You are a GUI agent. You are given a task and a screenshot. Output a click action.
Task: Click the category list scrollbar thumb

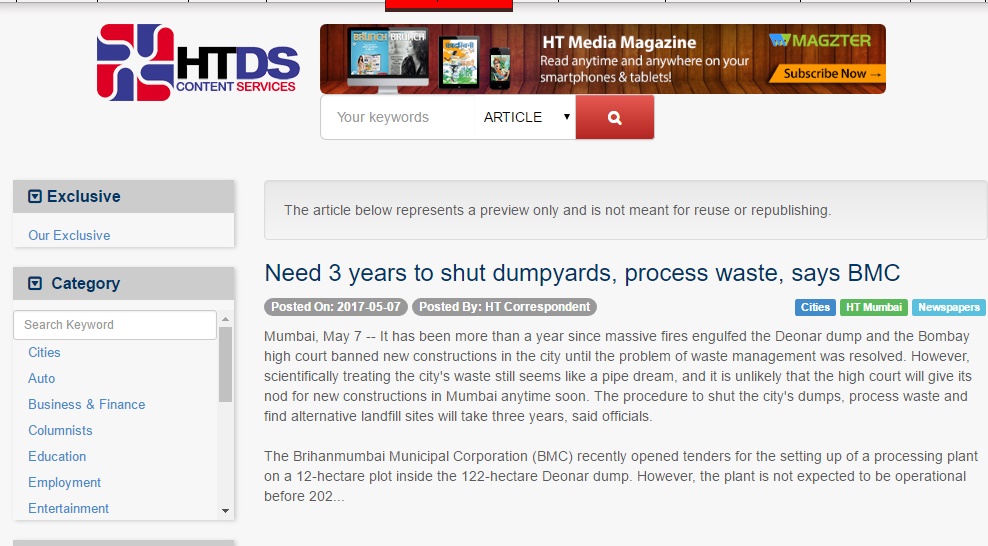[x=226, y=364]
